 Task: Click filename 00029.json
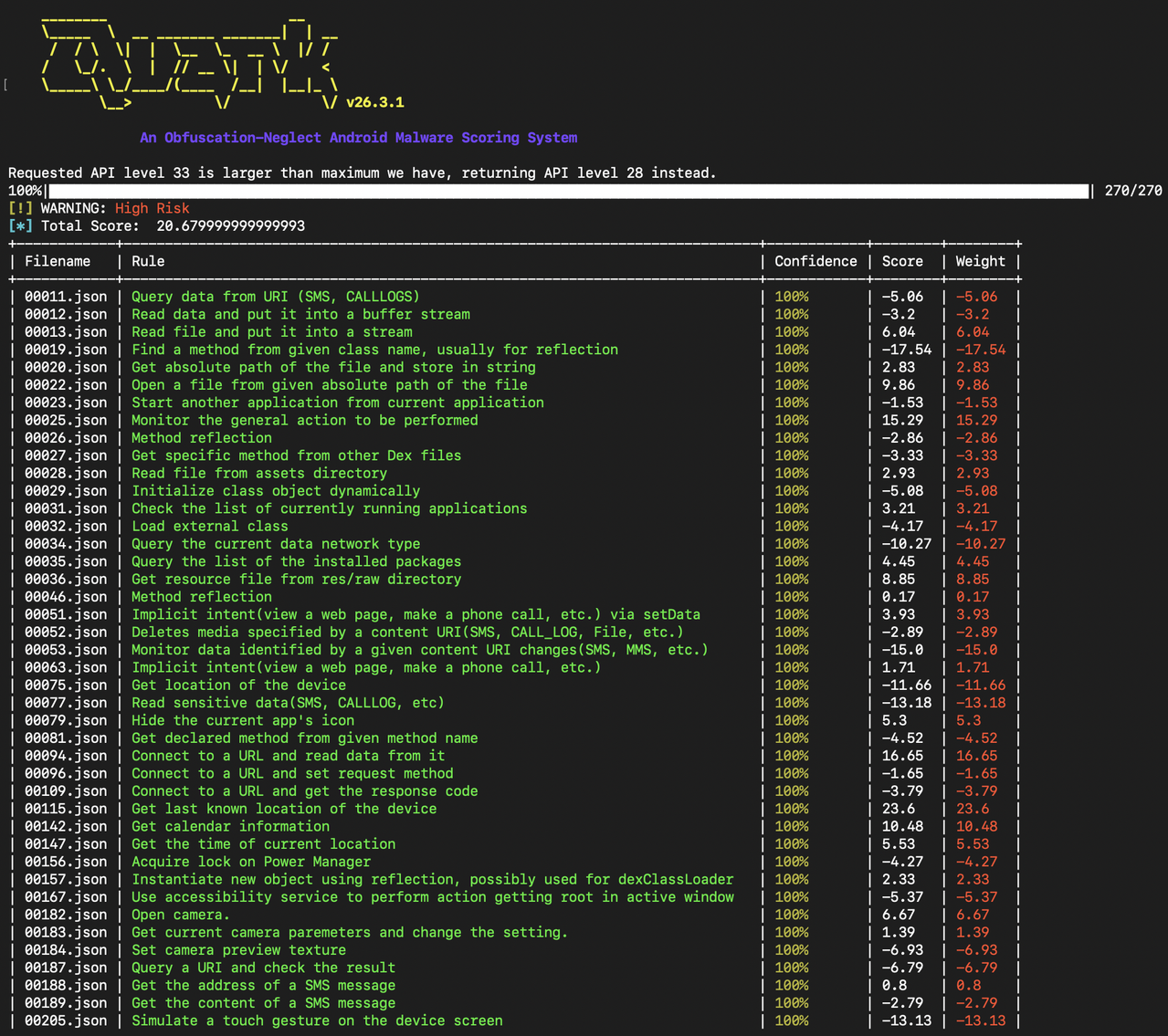[66, 491]
